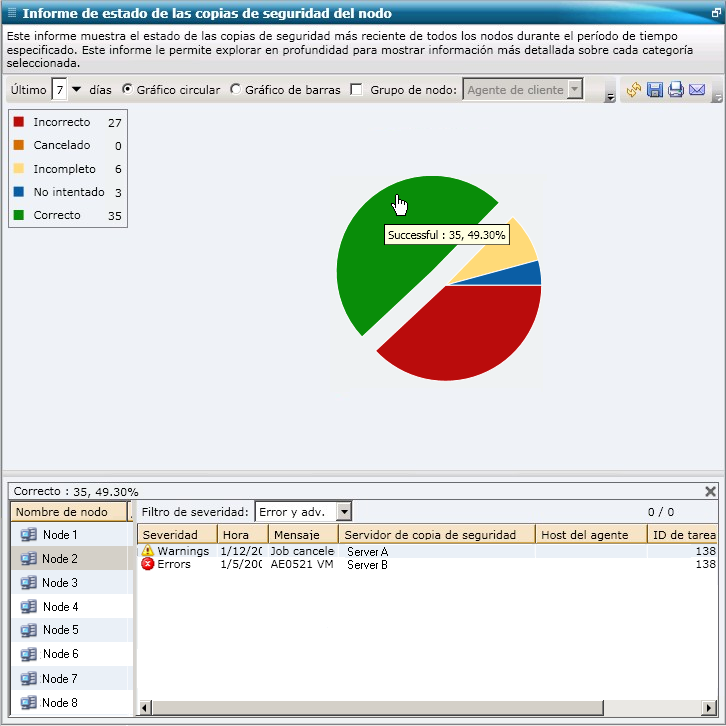
Task: Click the horizontal scrollbar thumb
Action: pyautogui.click(x=377, y=707)
